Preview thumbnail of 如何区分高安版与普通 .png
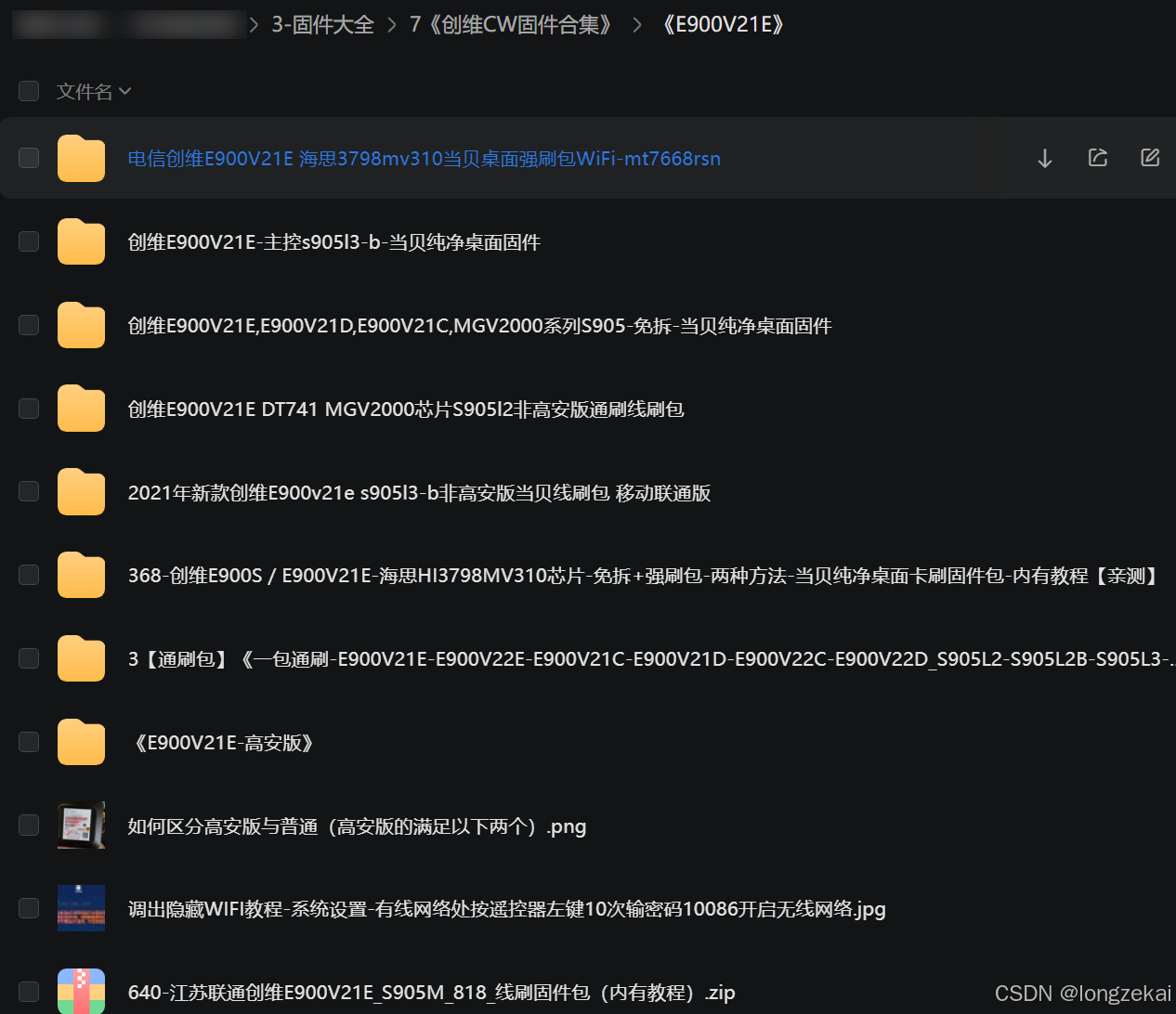The width and height of the screenshot is (1176, 1014). click(x=81, y=825)
